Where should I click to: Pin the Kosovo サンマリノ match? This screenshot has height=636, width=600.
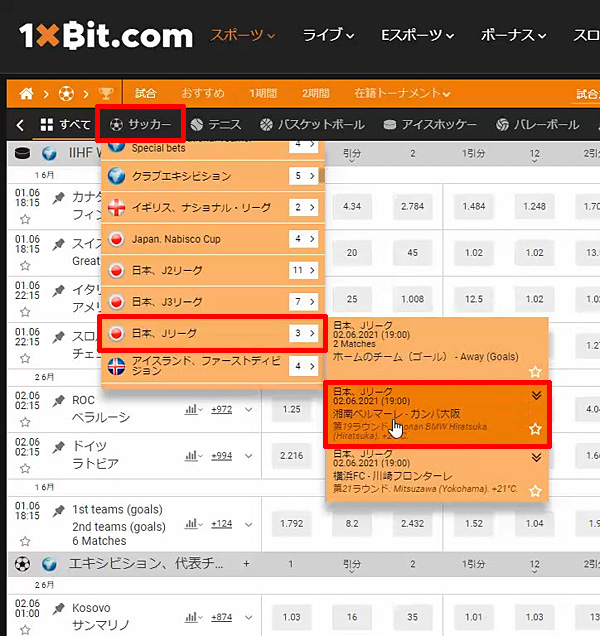[x=58, y=608]
